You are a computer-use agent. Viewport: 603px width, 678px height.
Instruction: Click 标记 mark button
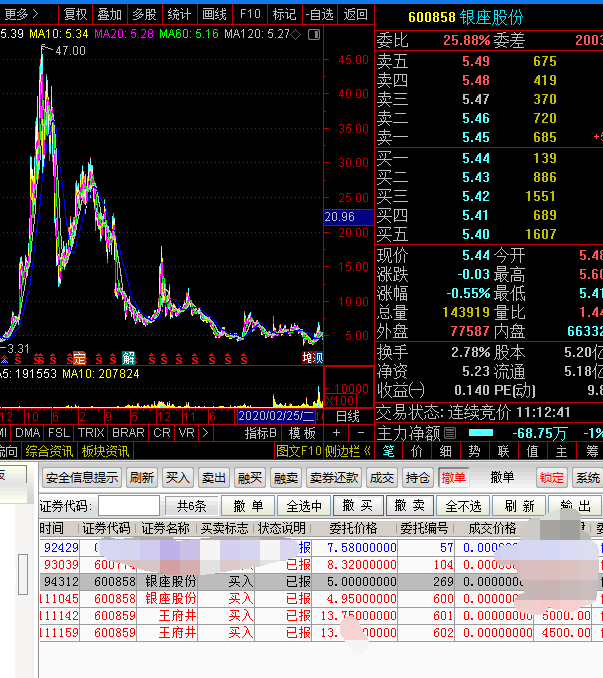[x=284, y=14]
